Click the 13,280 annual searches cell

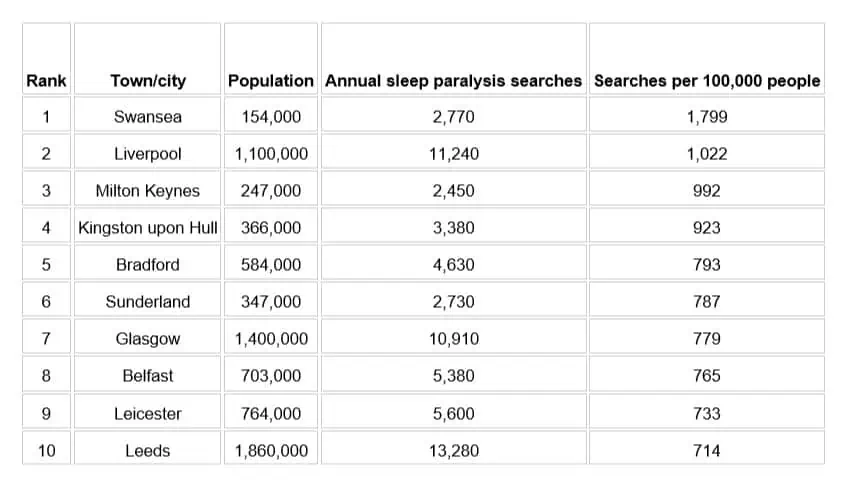[453, 451]
